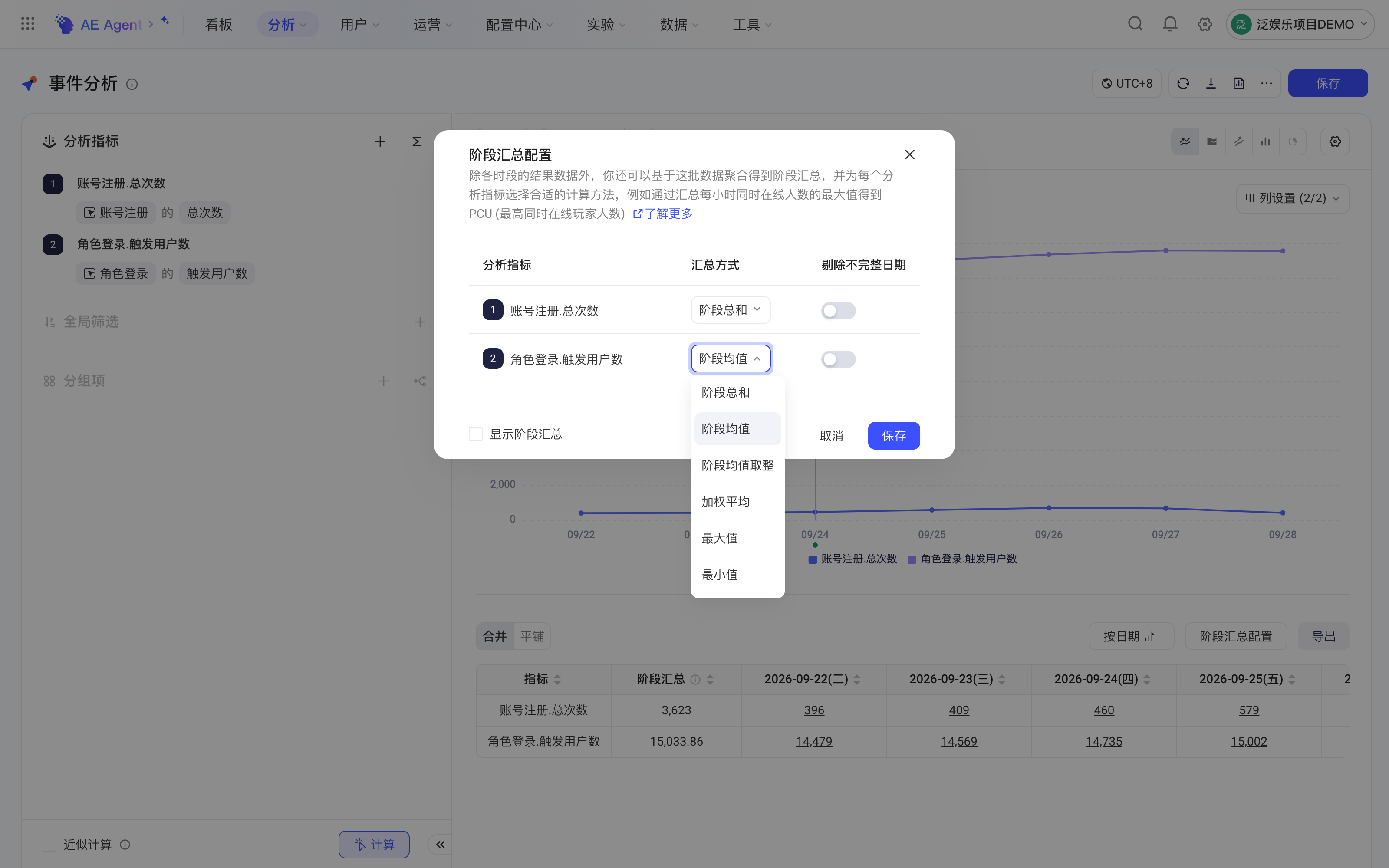
Task: Open the 列设置 (2/2) dropdown
Action: click(1292, 199)
